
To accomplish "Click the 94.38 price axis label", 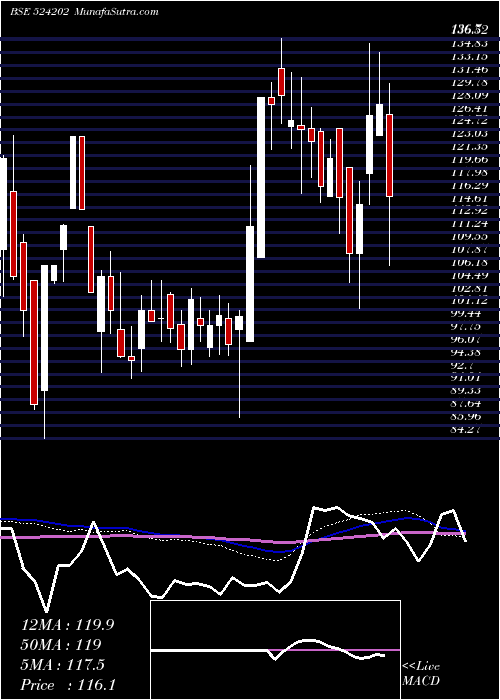I will pos(466,353).
